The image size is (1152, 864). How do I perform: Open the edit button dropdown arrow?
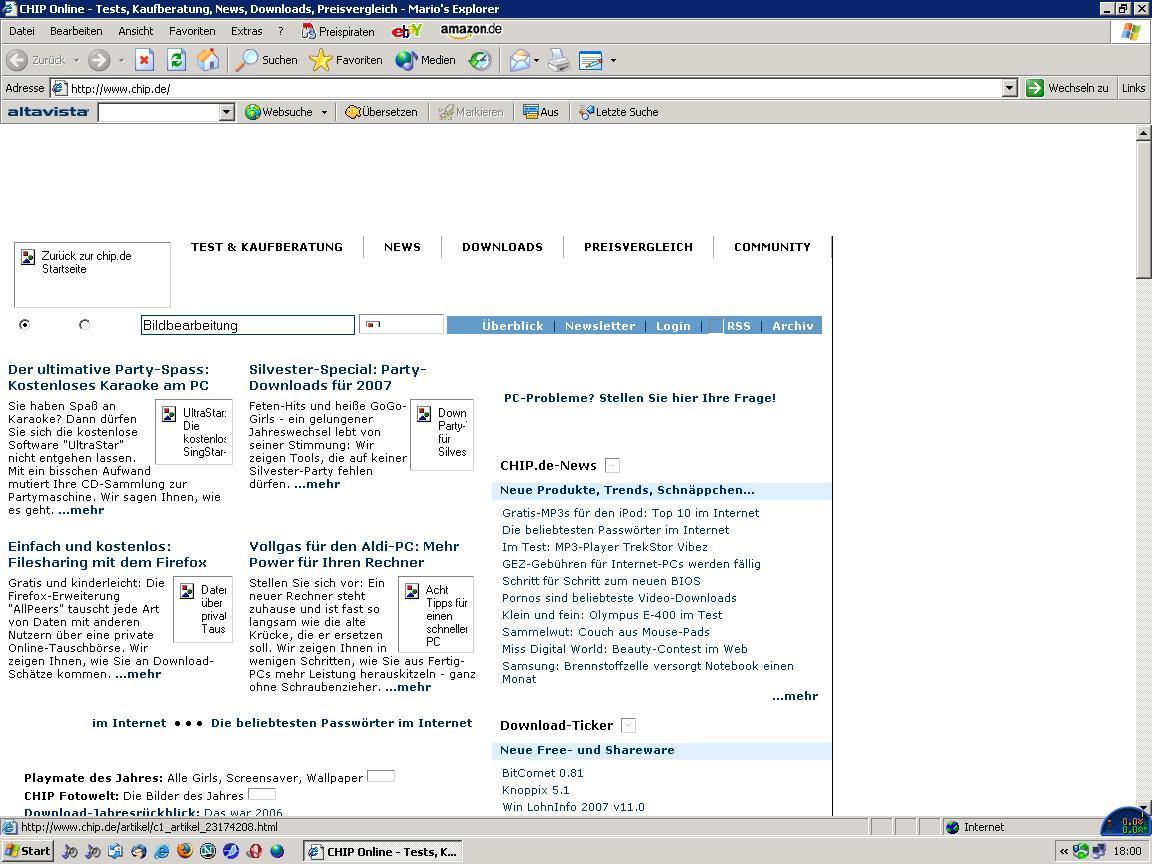pos(613,60)
